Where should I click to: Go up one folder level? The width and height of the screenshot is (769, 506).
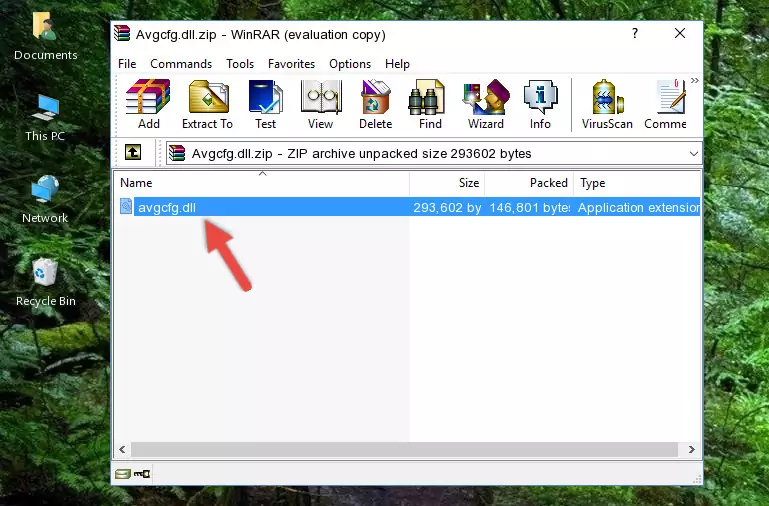tap(133, 152)
